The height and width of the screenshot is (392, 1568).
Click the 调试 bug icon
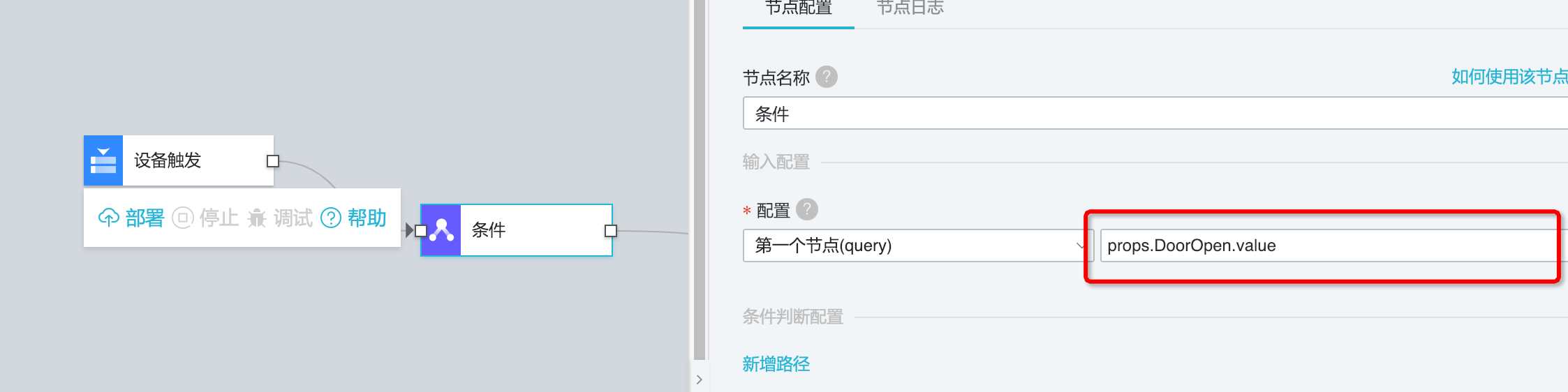click(x=257, y=218)
